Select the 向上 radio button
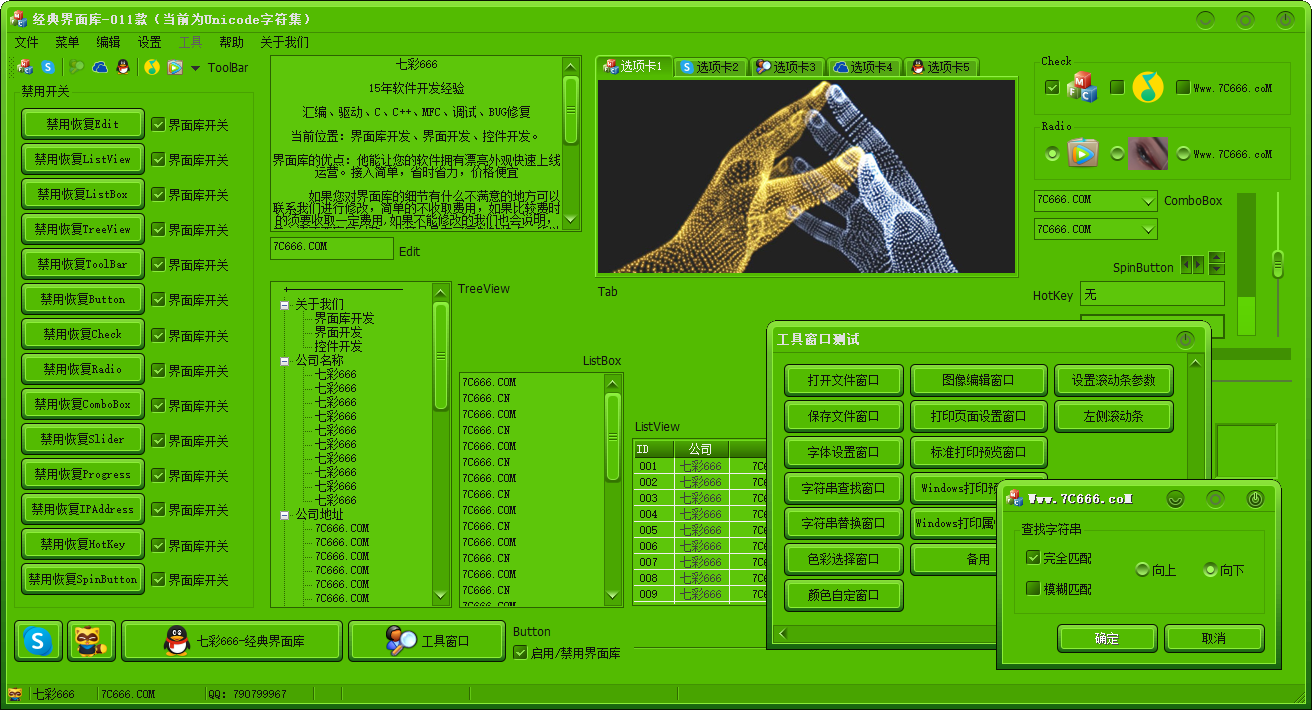Viewport: 1312px width, 710px height. [1143, 570]
